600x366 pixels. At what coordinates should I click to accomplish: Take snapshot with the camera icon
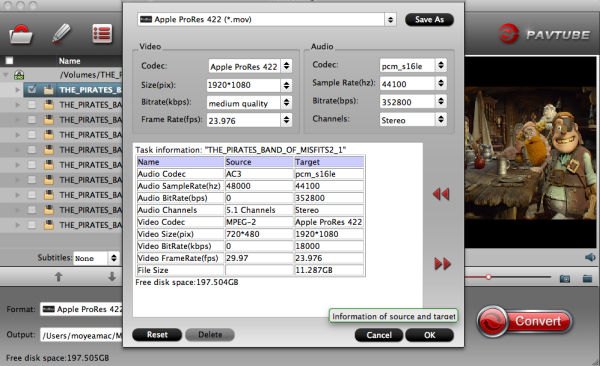point(565,279)
